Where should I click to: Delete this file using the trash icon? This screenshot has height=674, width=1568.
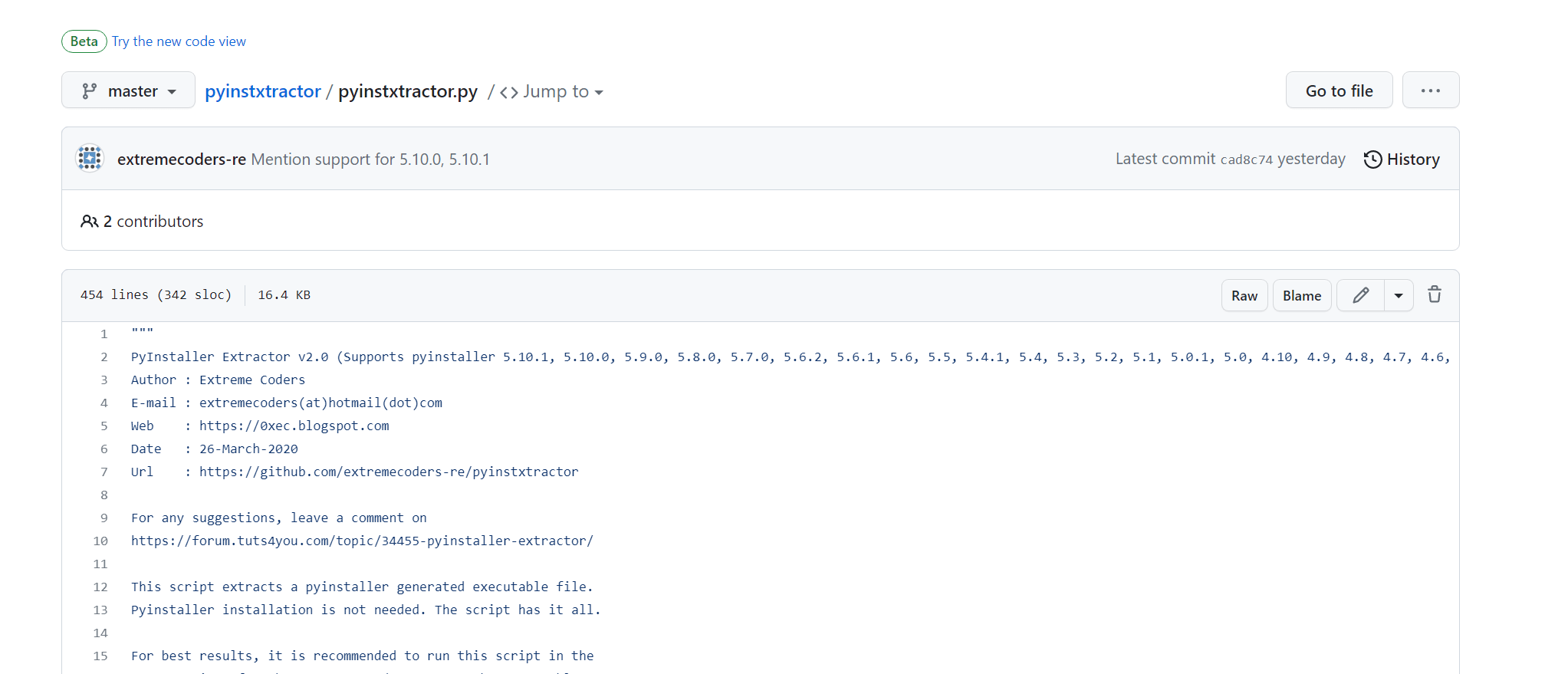(1435, 294)
